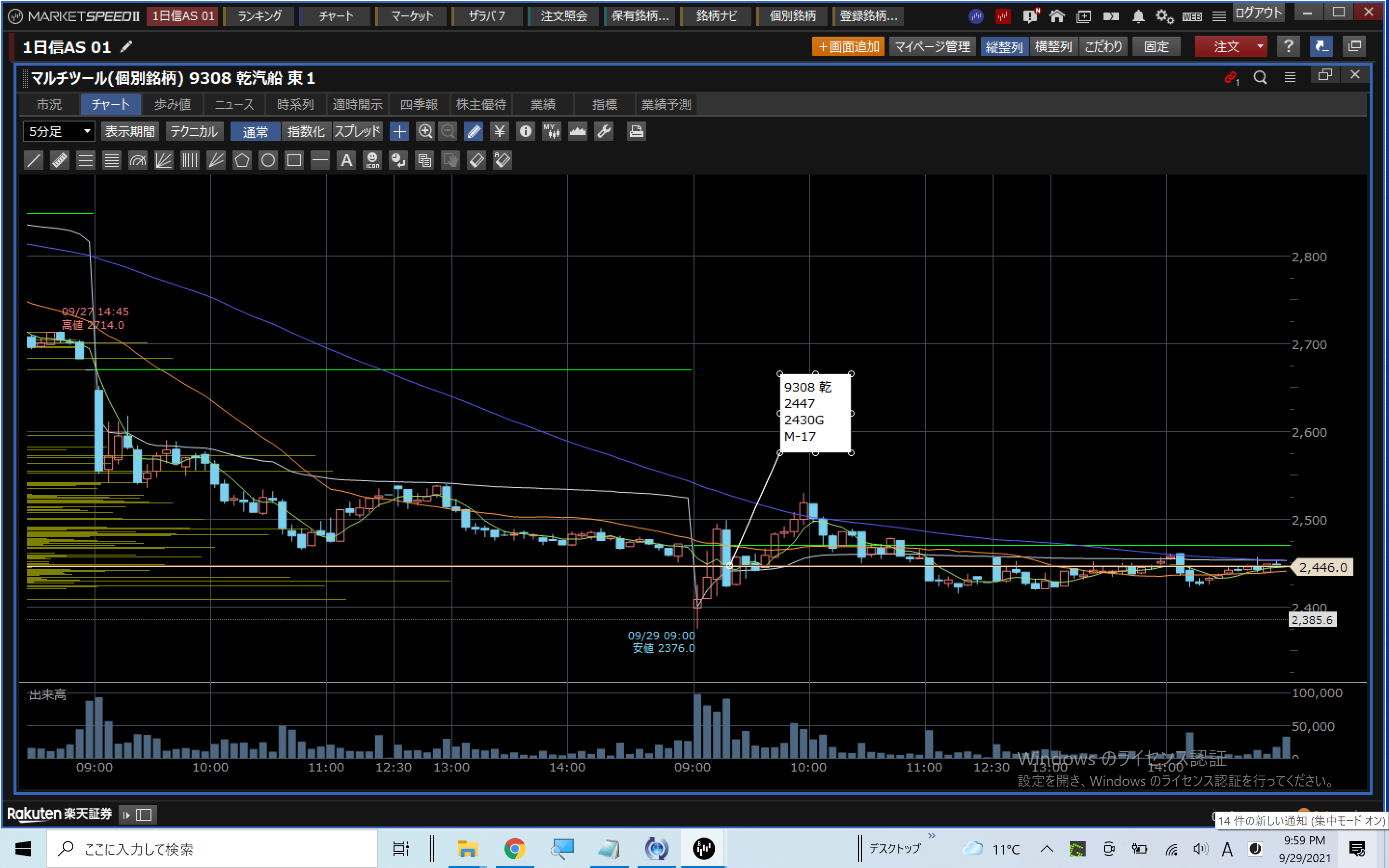The width and height of the screenshot is (1389, 868).
Task: Select the eraser delete drawing tool
Action: [477, 160]
